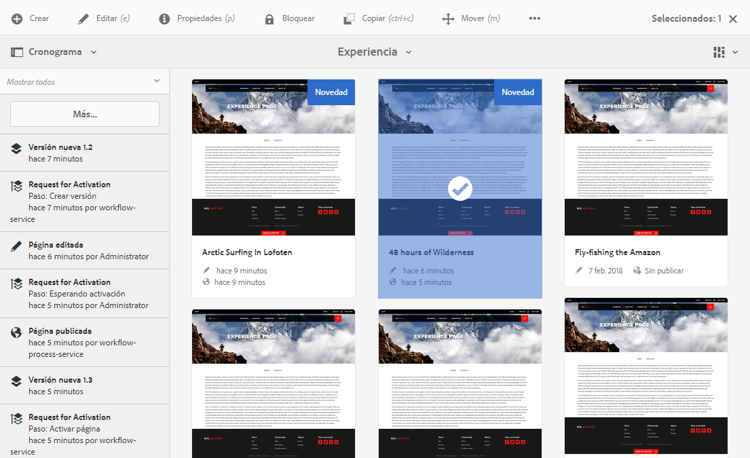Clear selection with the X icon

tap(733, 19)
